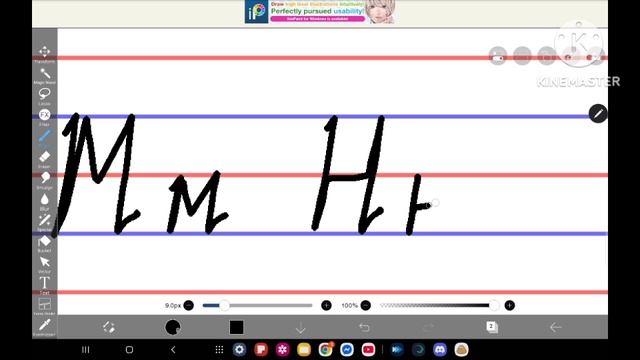Click the ad's pink download button
Image resolution: width=640 pixels, height=360 pixels.
click(318, 19)
